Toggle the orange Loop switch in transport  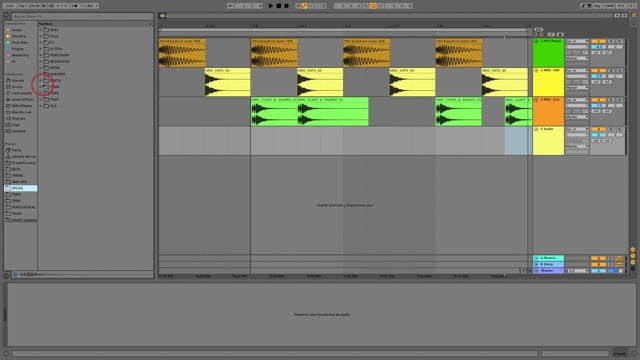(x=373, y=6)
